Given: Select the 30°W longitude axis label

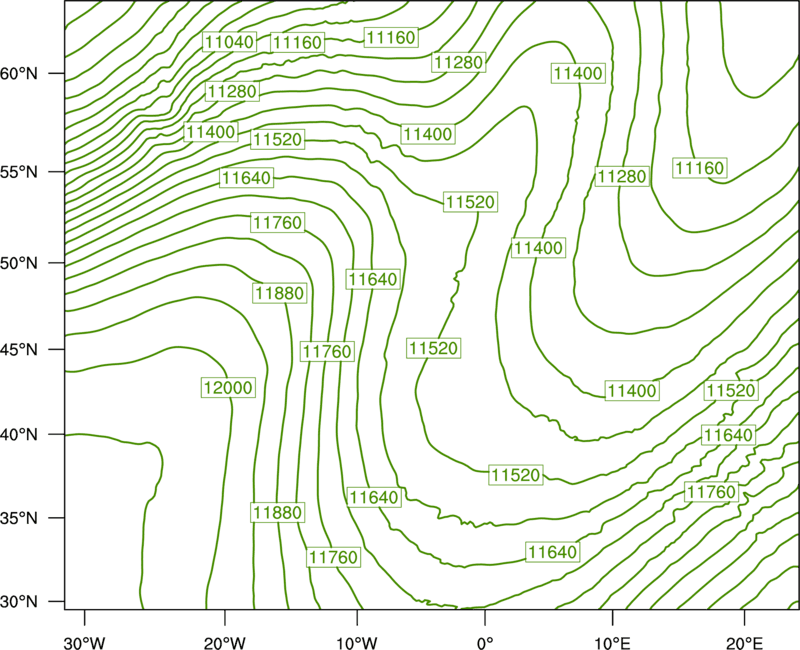Looking at the screenshot, I should click(x=84, y=643).
